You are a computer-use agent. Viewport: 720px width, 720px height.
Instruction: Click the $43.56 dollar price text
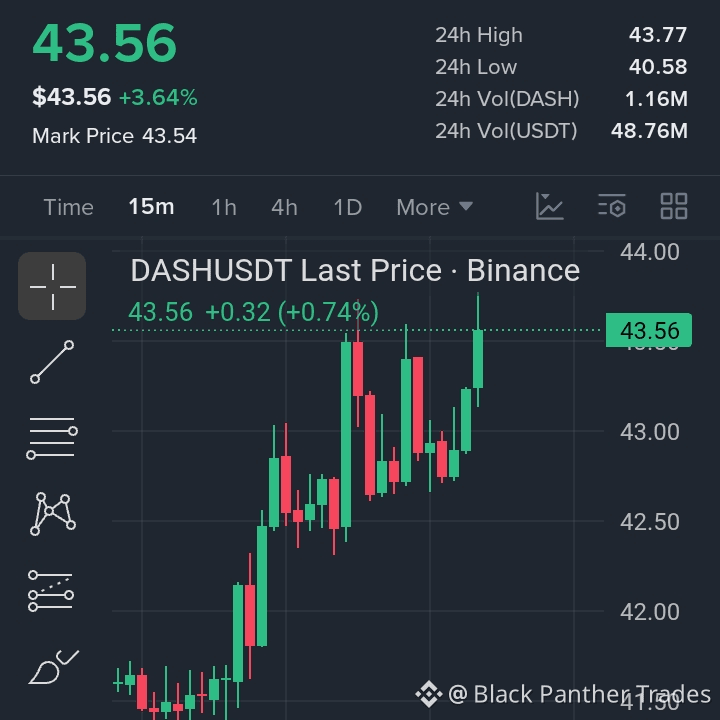[x=71, y=97]
